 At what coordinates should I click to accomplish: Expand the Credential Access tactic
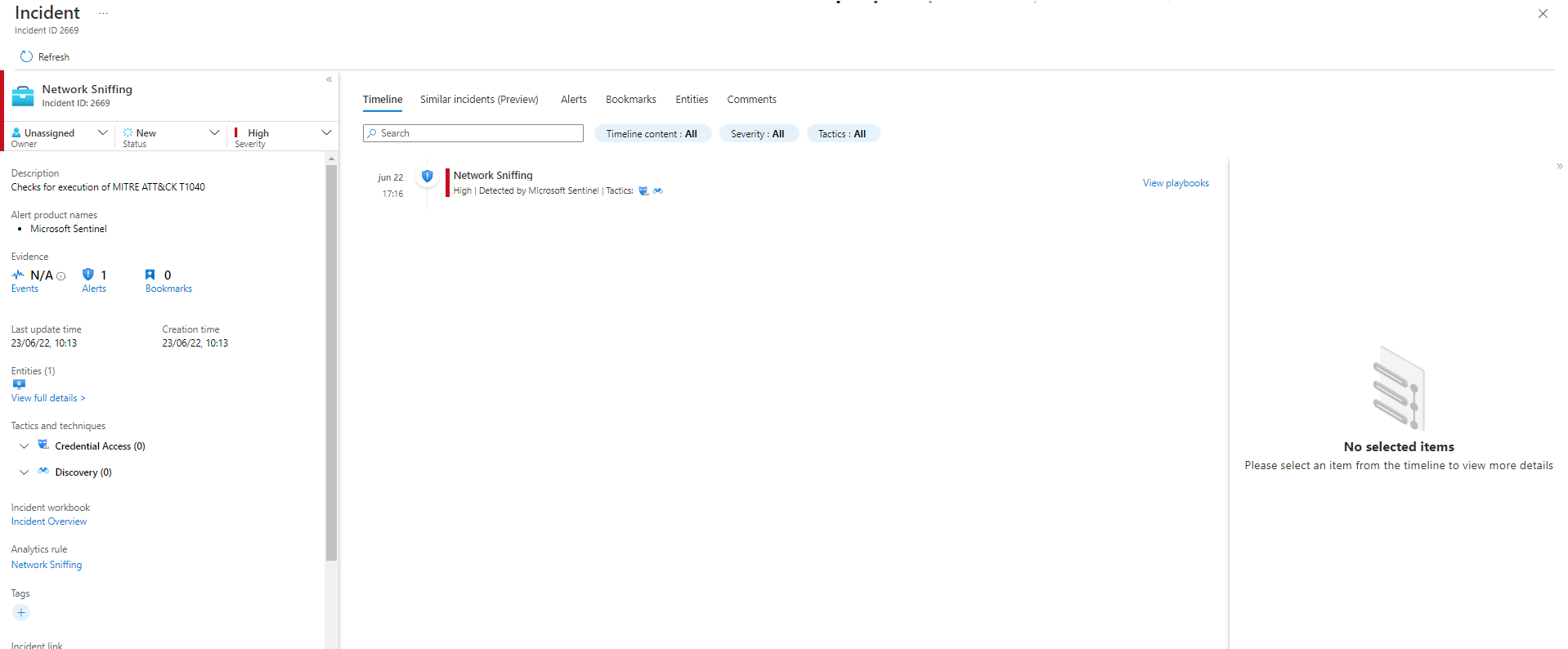25,446
